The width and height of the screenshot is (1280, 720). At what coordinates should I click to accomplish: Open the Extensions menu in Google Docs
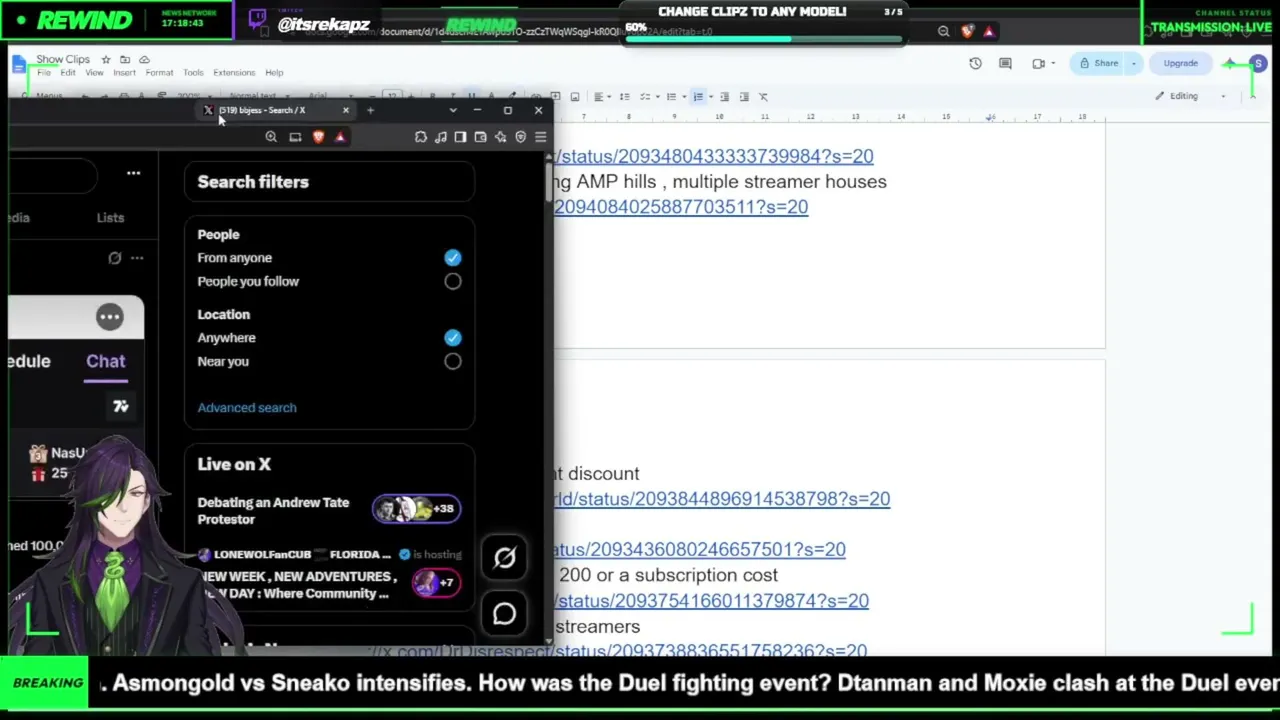coord(234,73)
